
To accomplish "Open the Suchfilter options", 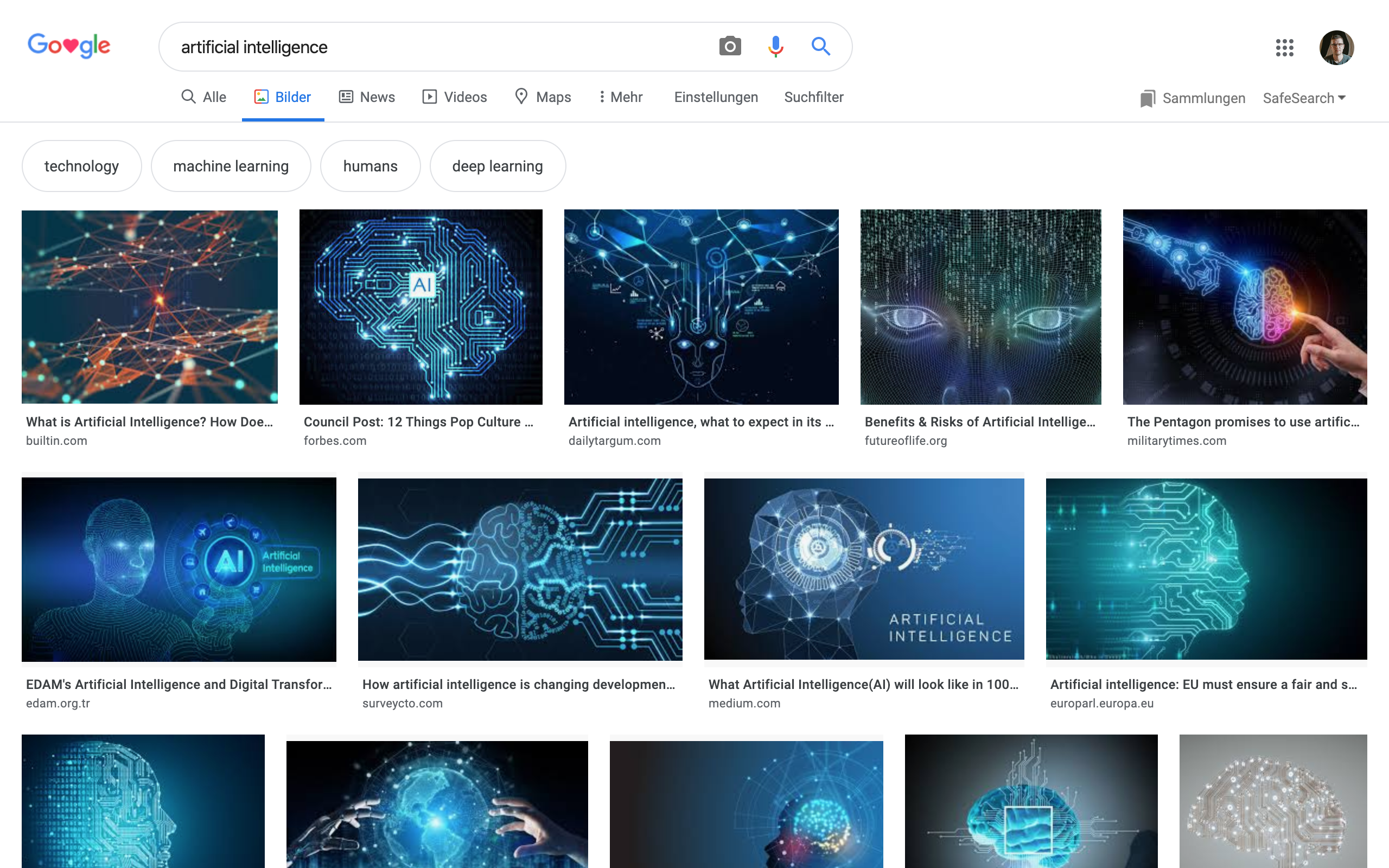I will click(x=813, y=97).
